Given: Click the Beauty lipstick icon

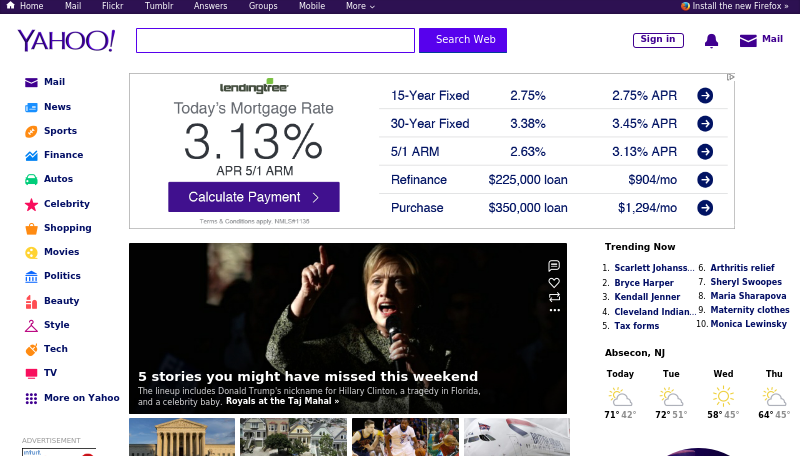Looking at the screenshot, I should (x=31, y=301).
